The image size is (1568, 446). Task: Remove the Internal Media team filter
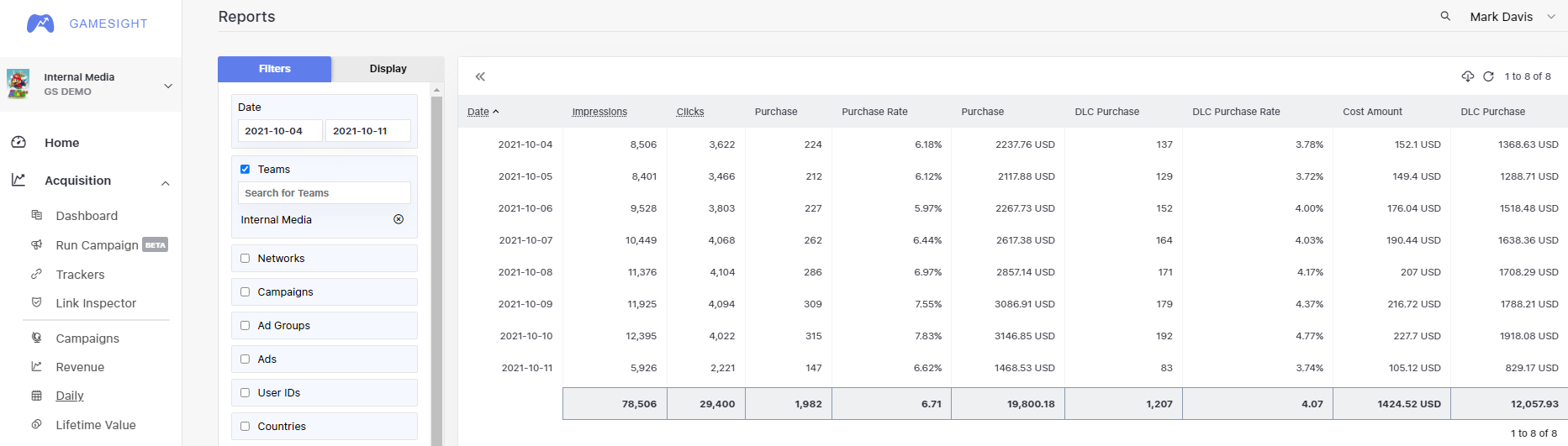pyautogui.click(x=399, y=219)
